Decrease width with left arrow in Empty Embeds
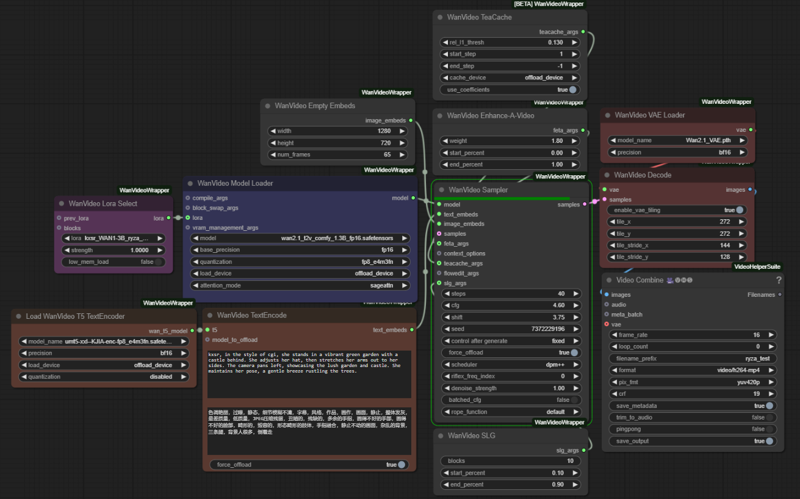This screenshot has height=499, width=800. click(270, 130)
